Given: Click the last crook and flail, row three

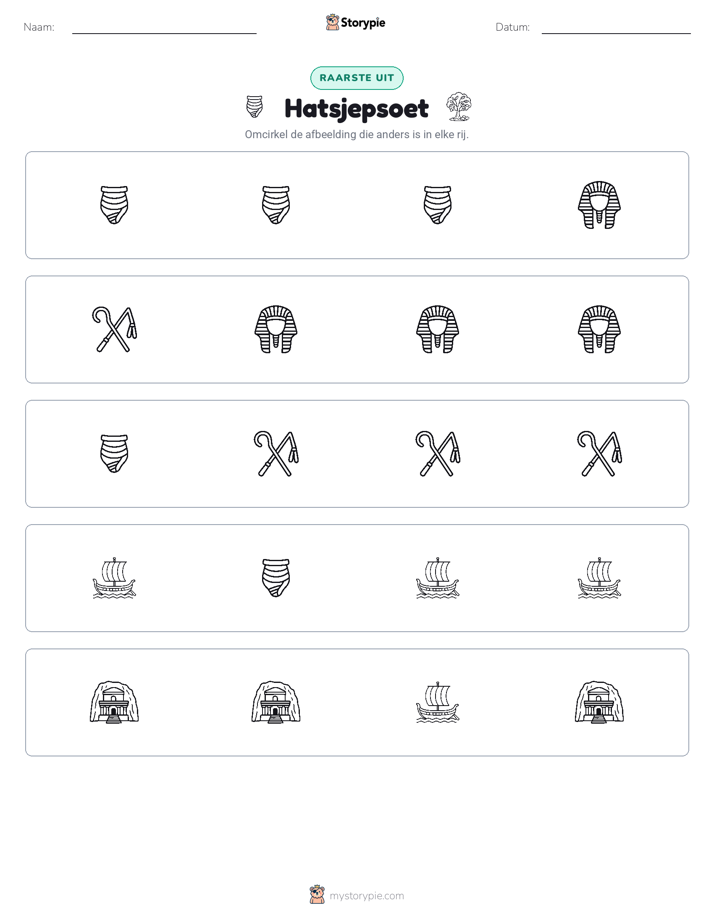Looking at the screenshot, I should click(599, 454).
